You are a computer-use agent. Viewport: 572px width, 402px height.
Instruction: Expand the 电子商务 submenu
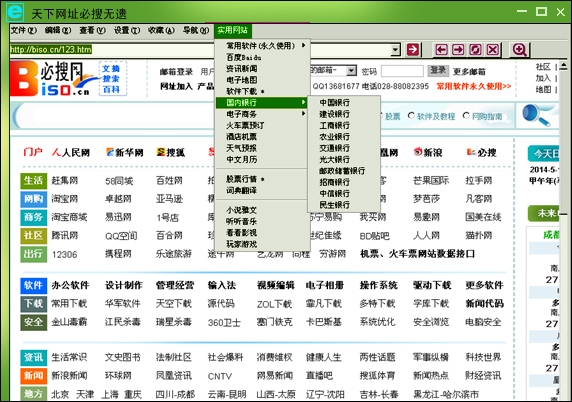coord(263,114)
